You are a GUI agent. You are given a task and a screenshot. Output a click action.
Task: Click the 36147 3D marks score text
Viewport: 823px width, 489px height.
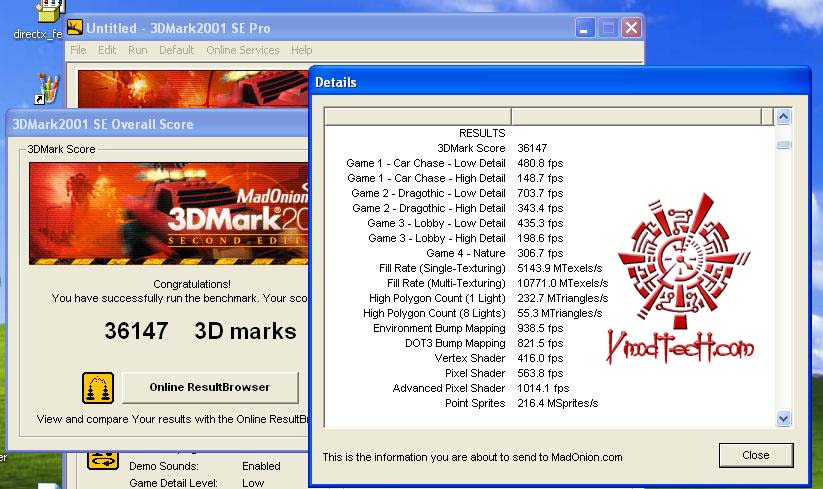pos(200,331)
